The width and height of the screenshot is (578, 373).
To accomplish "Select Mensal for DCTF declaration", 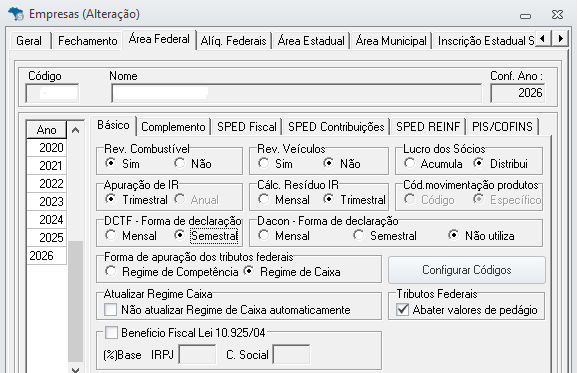I will tap(131, 236).
